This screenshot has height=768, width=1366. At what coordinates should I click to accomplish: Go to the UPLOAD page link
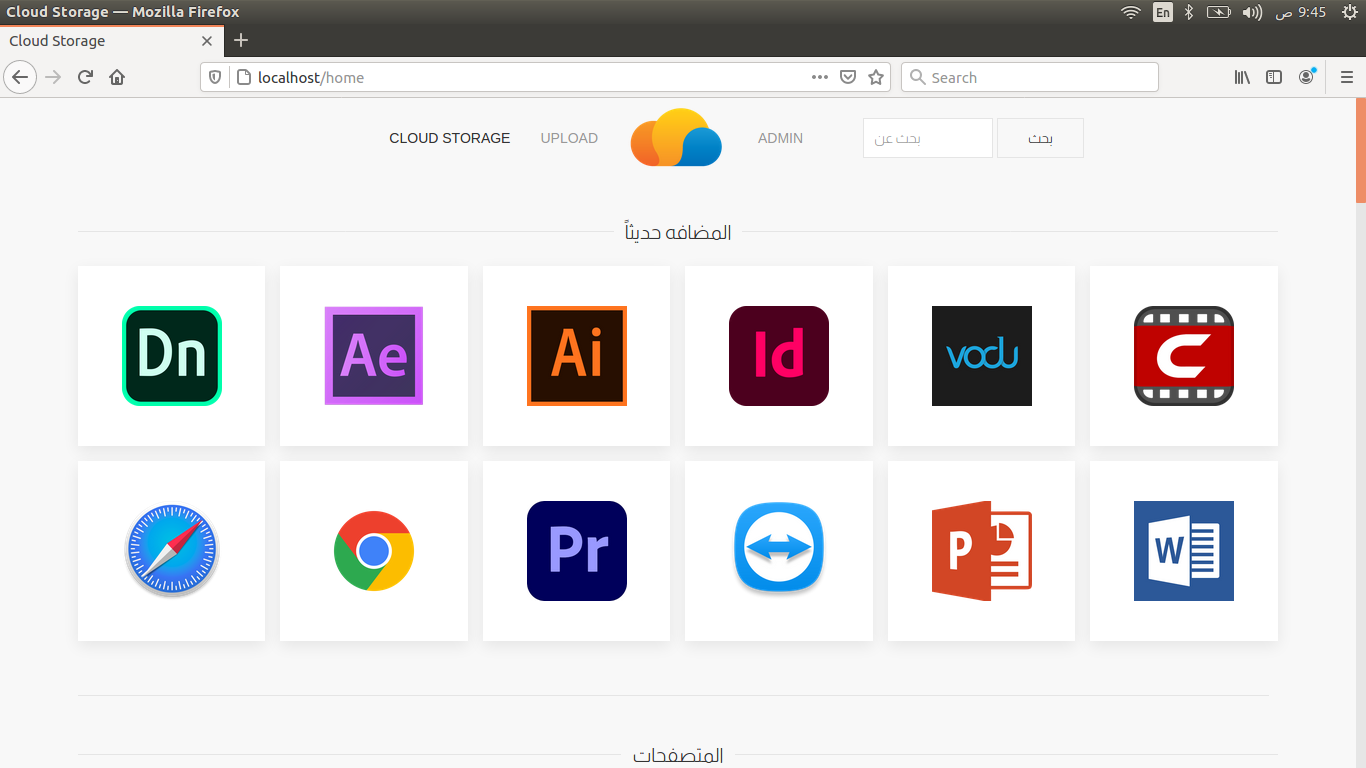tap(569, 138)
